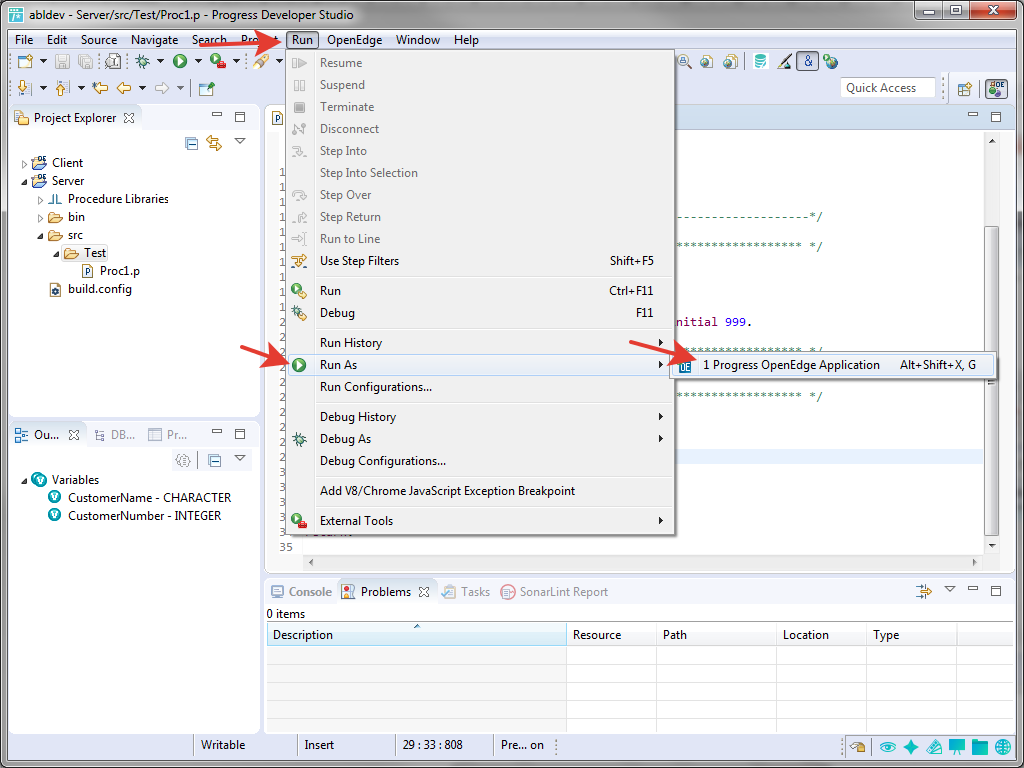
Task: Open the Window menu
Action: [x=418, y=40]
